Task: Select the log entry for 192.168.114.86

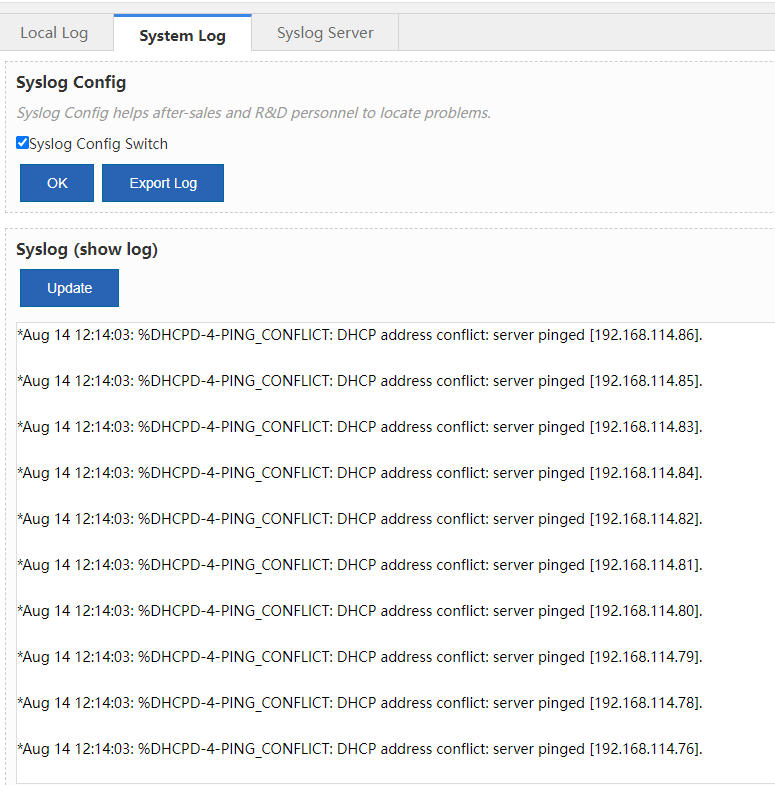Action: click(360, 335)
